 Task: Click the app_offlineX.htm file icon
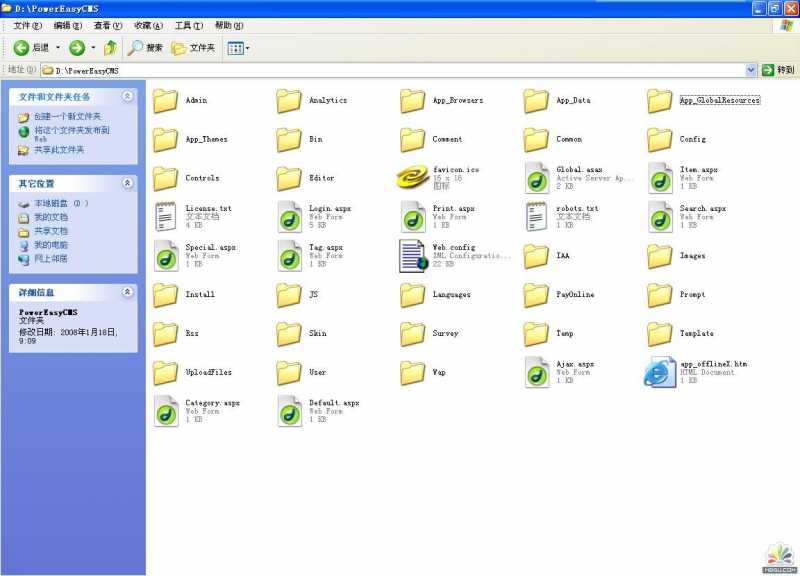point(660,372)
